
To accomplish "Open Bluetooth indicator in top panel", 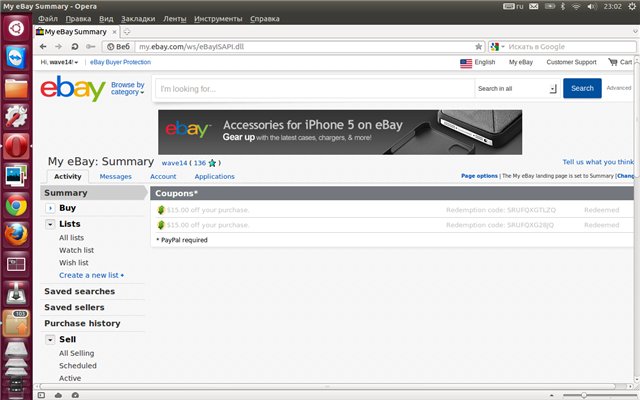I will (563, 6).
